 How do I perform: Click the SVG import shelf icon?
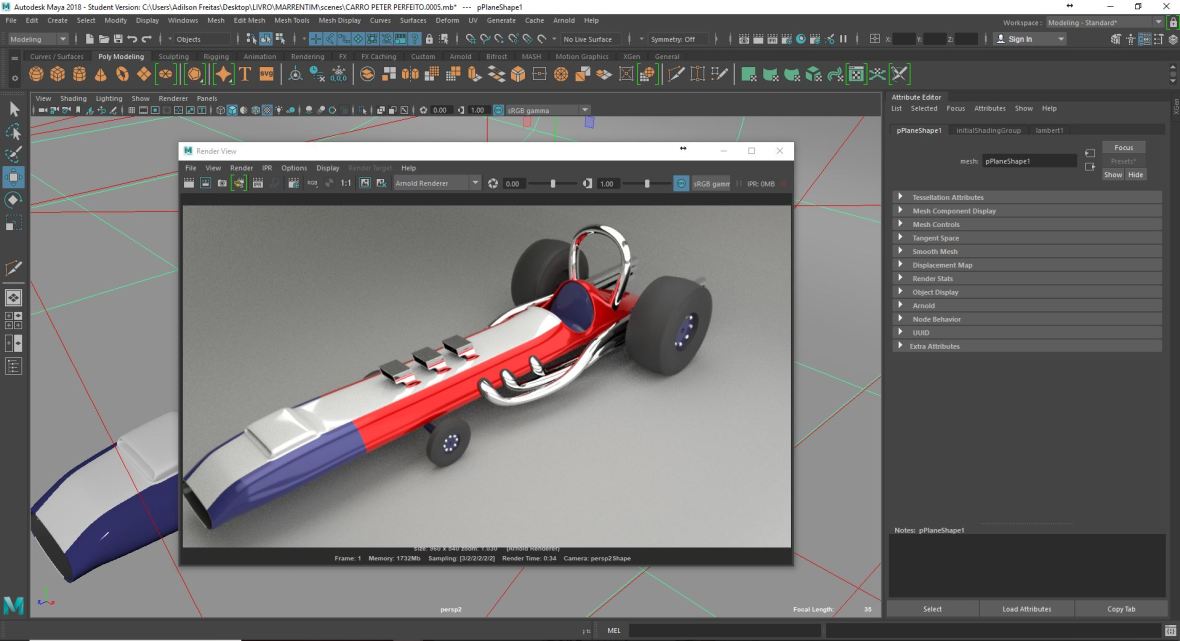pyautogui.click(x=266, y=75)
